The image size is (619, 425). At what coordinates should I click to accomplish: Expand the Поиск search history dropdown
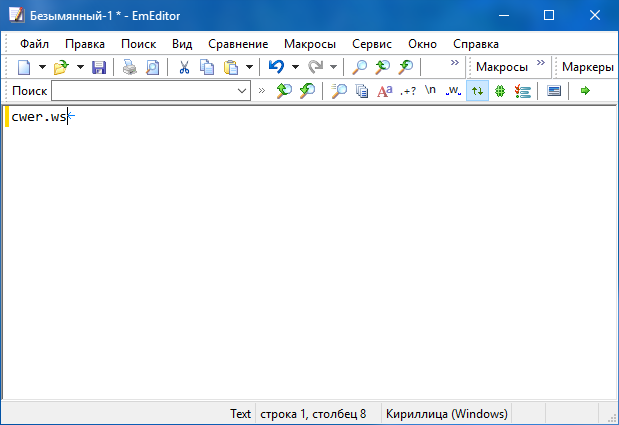tap(242, 91)
